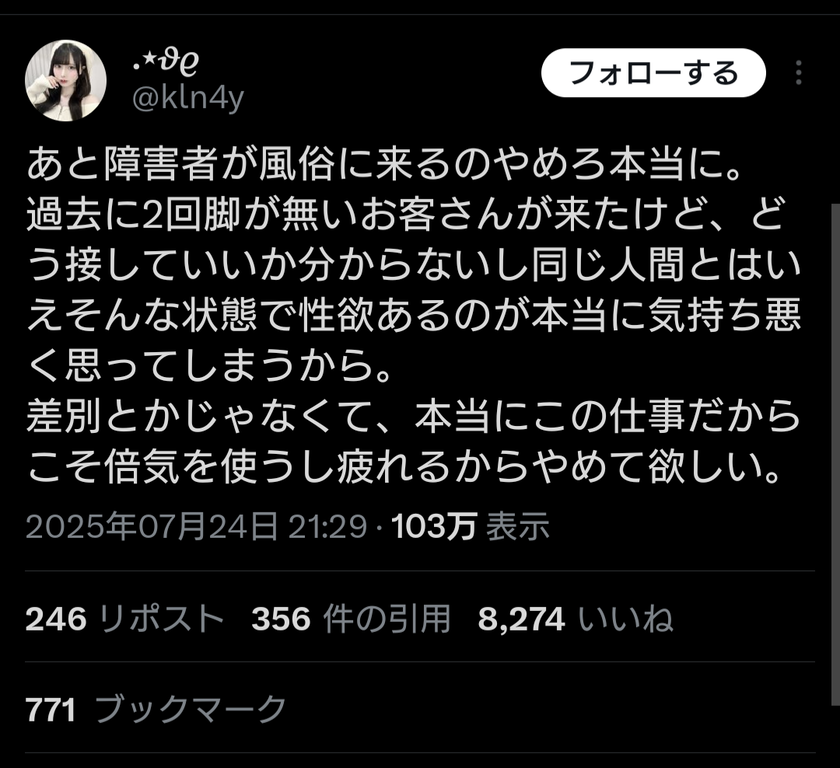Click the フォローする follow button

653,73
